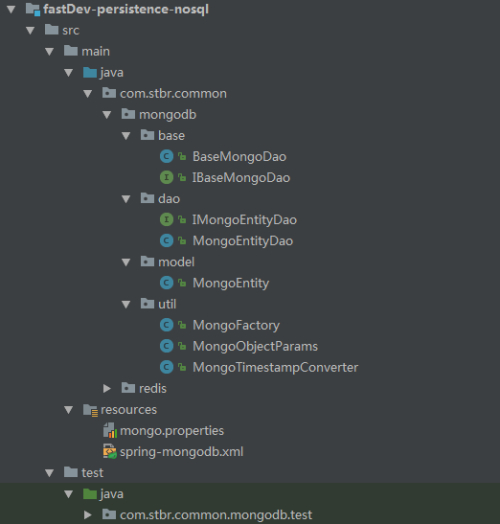
Task: Select the redis package label
Action: (x=153, y=388)
